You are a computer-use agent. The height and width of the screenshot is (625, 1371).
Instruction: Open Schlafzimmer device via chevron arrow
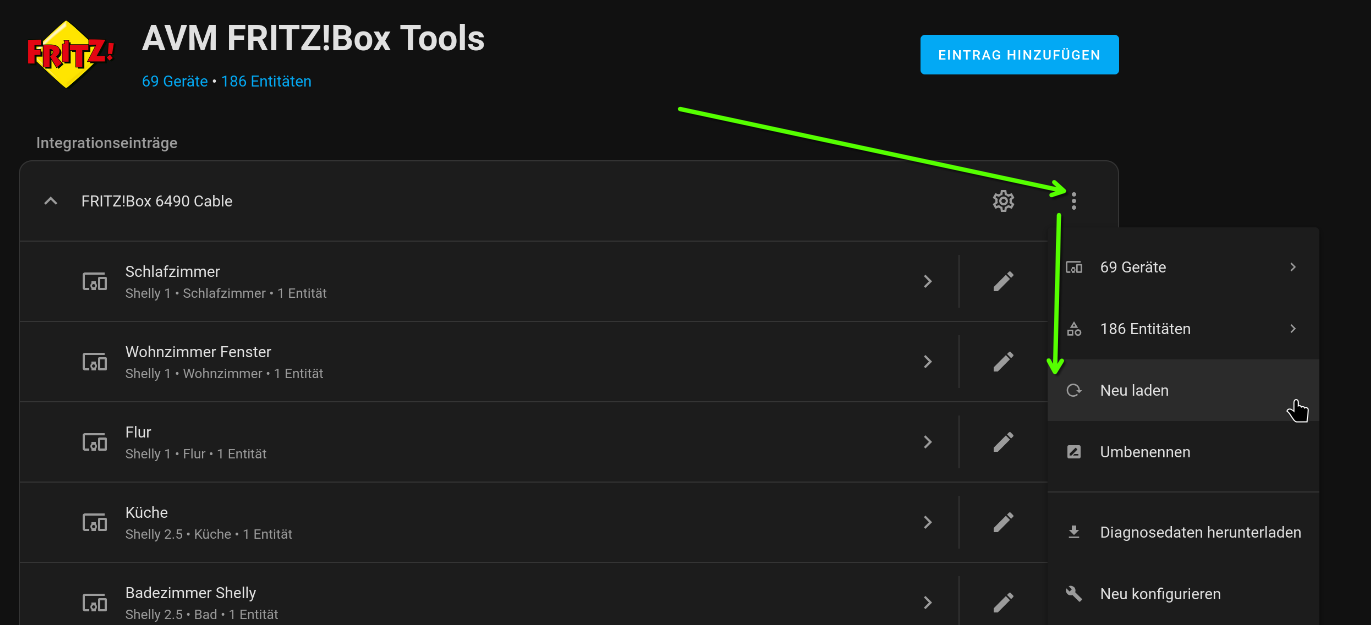[928, 281]
